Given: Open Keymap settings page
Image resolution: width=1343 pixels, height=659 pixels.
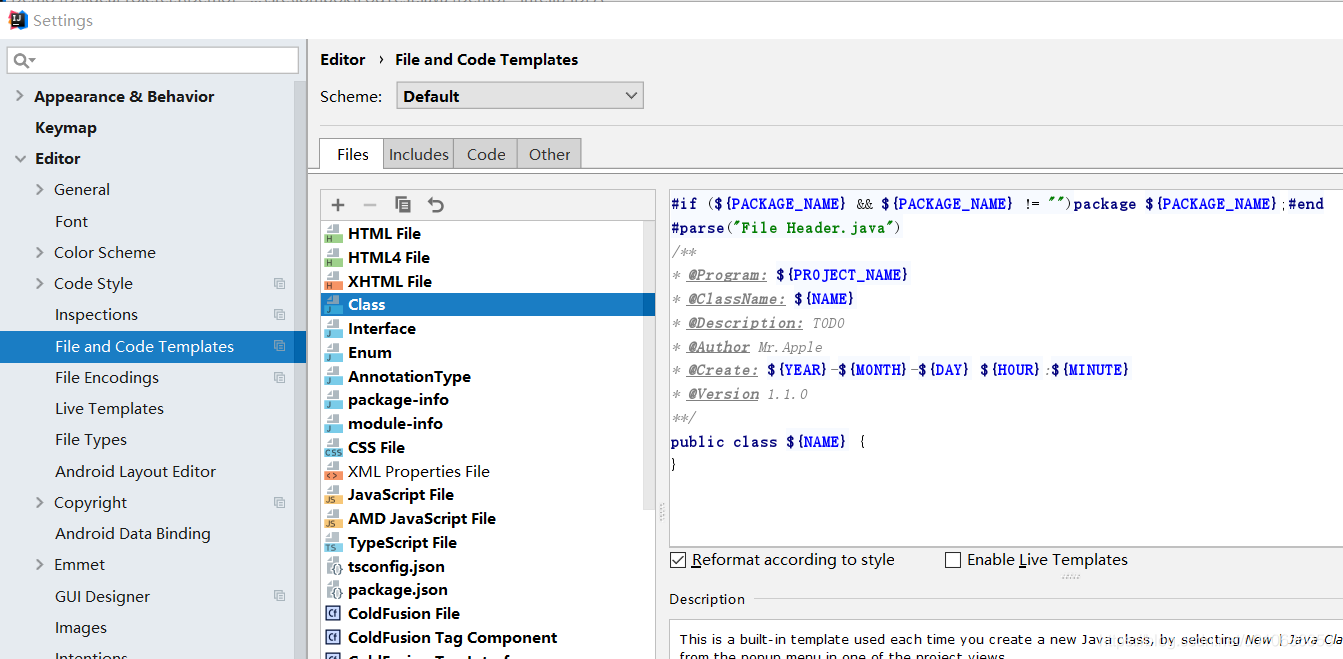Looking at the screenshot, I should 66,128.
